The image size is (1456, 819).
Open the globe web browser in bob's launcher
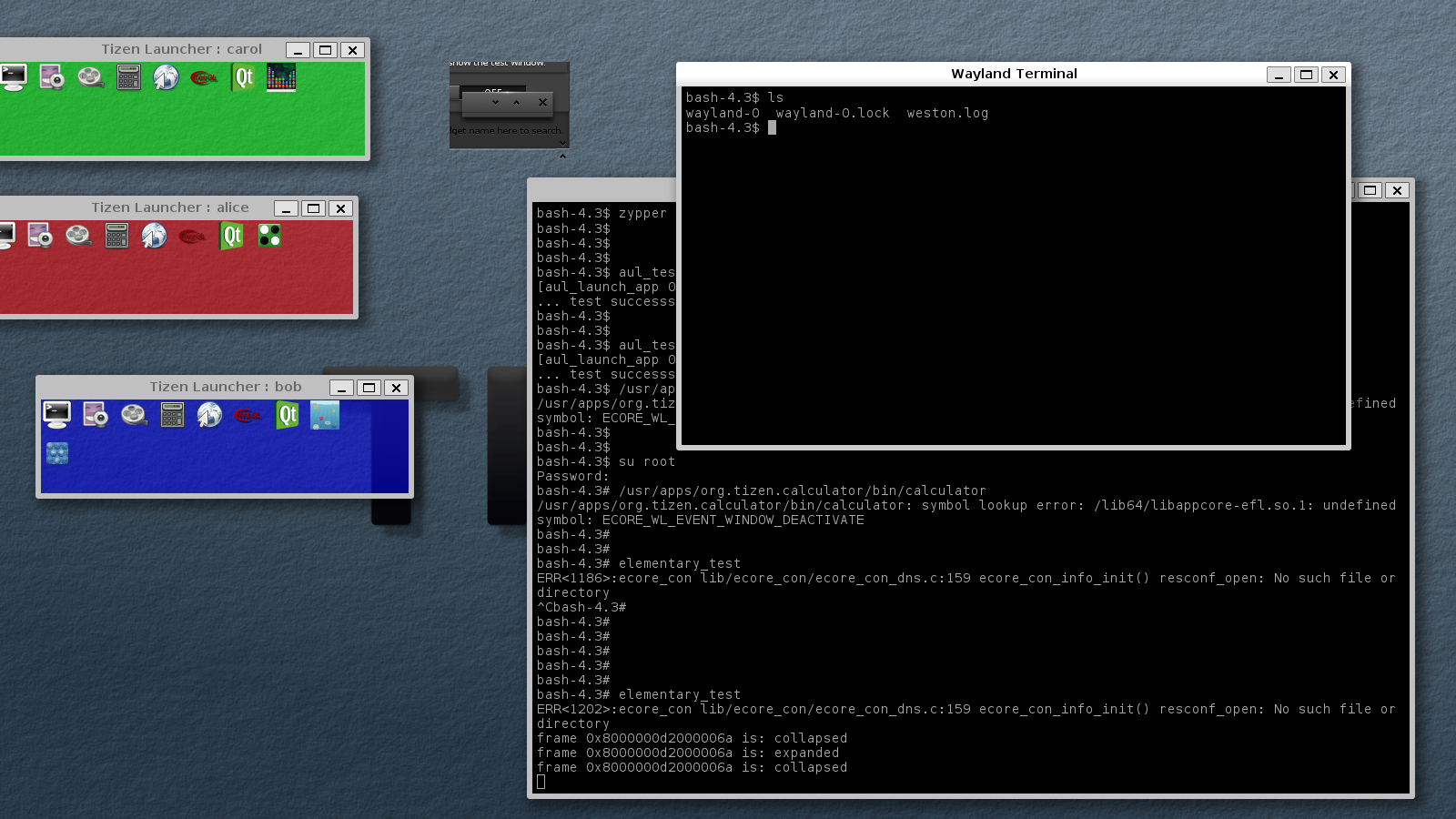209,415
